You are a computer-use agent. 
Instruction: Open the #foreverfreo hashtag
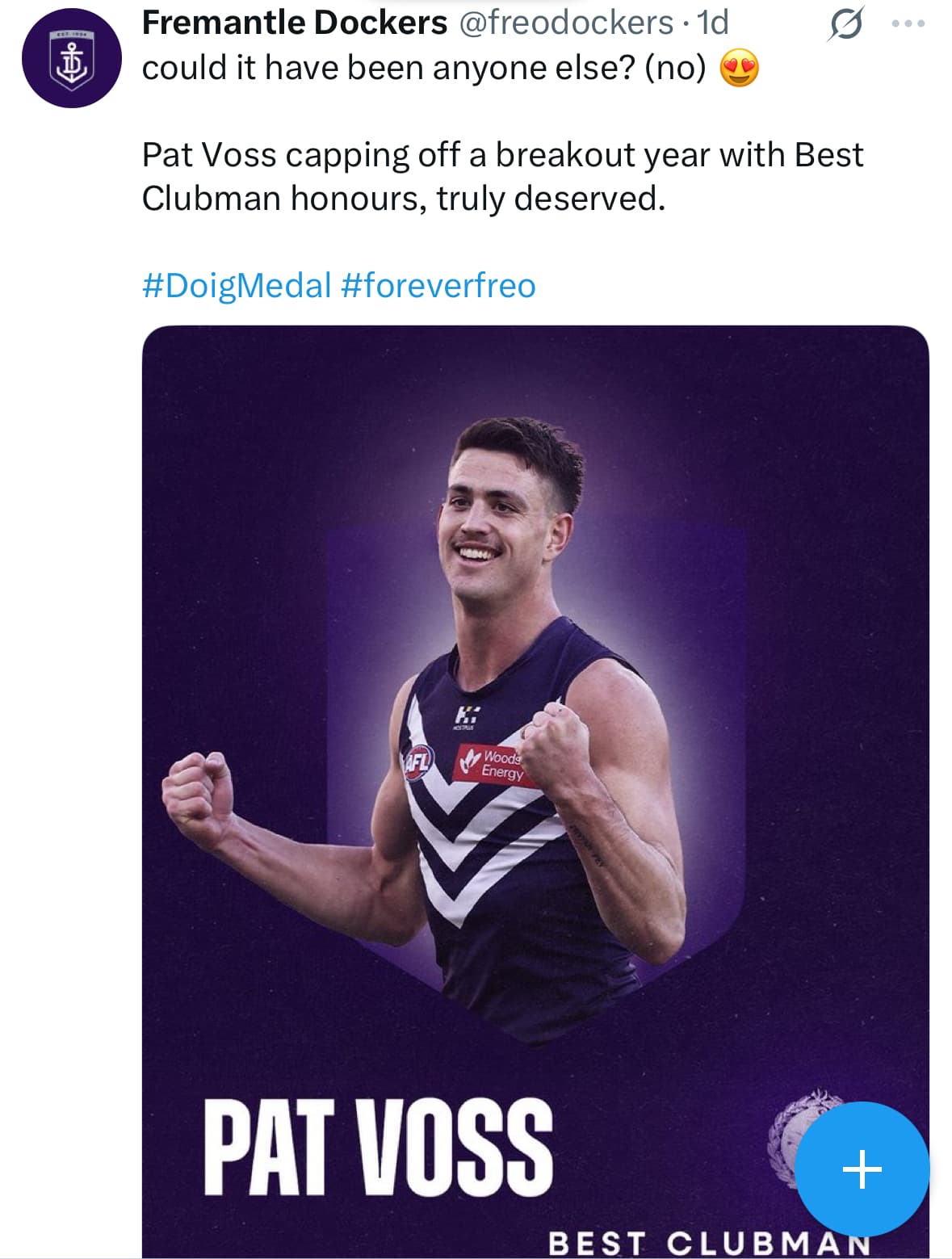[x=438, y=286]
